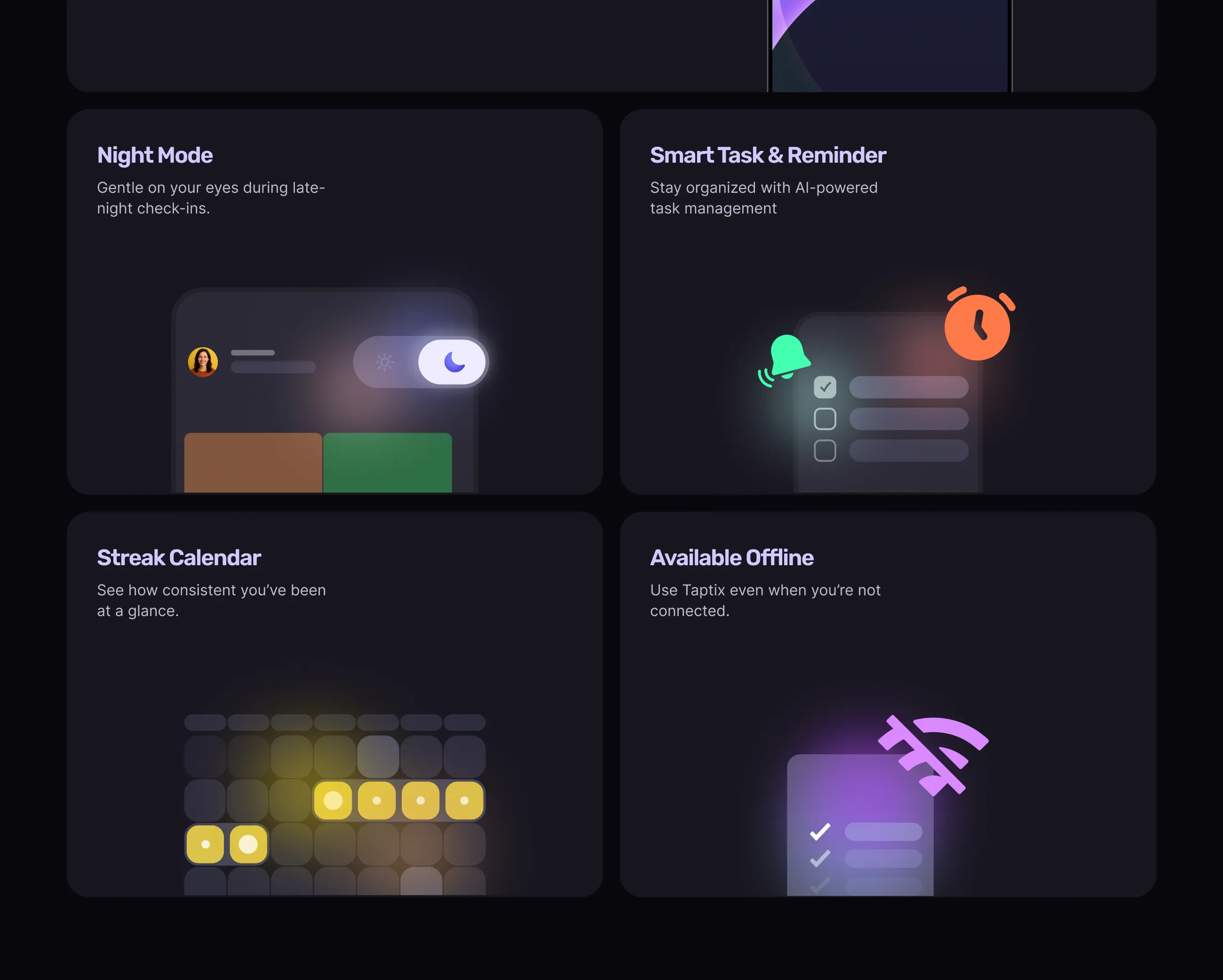The height and width of the screenshot is (980, 1223).
Task: Uncheck the checked first task checkbox
Action: [x=825, y=387]
